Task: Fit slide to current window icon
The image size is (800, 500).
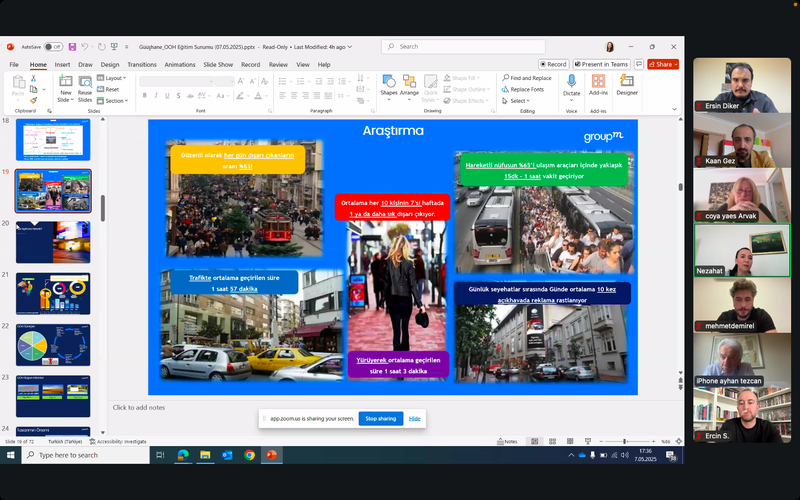Action: coord(679,441)
